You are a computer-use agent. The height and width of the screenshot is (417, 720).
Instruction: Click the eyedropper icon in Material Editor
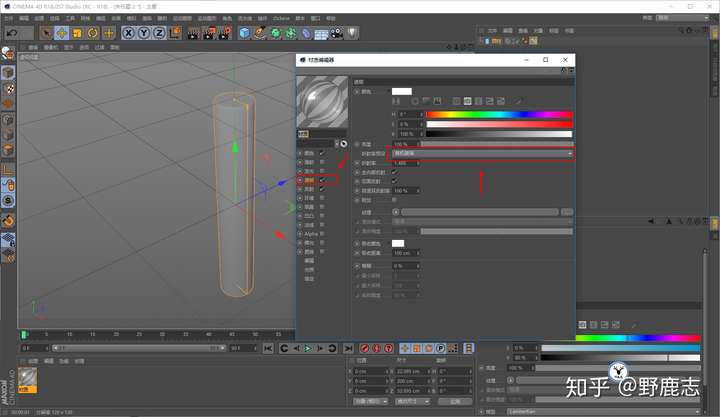point(518,101)
